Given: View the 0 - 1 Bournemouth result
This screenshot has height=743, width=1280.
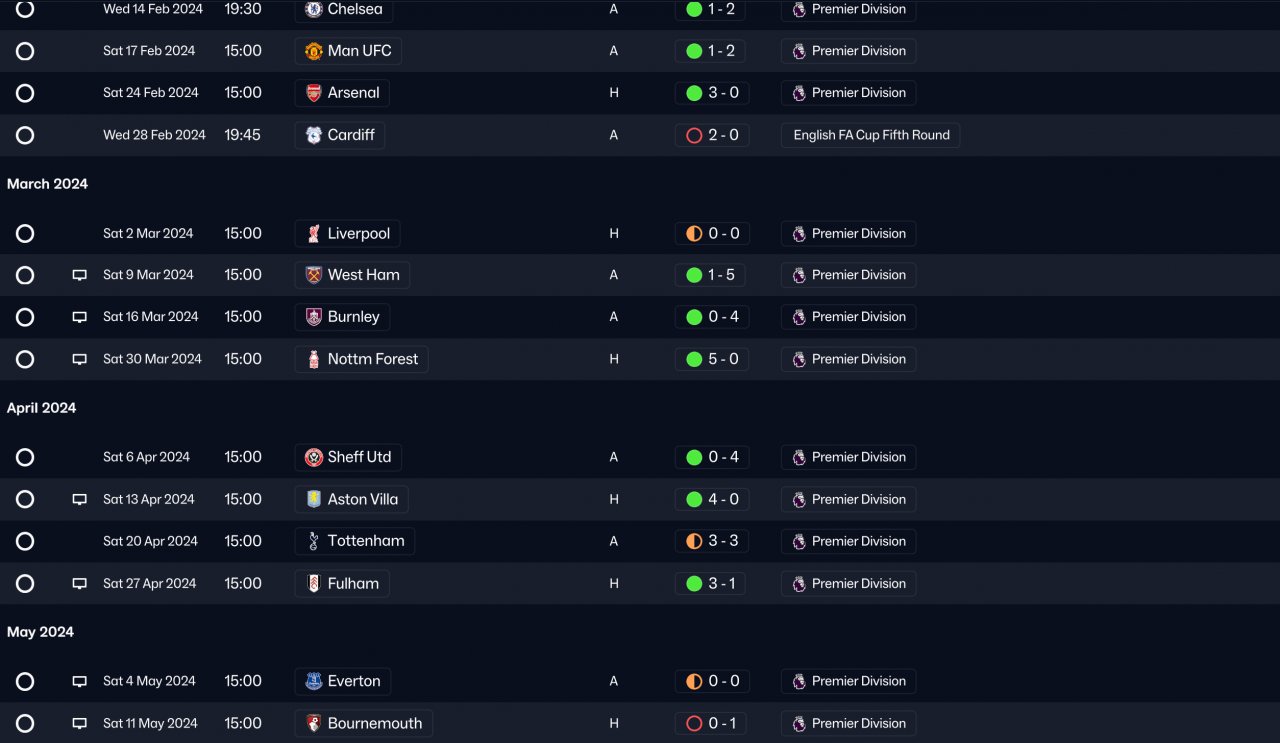Looking at the screenshot, I should (712, 723).
